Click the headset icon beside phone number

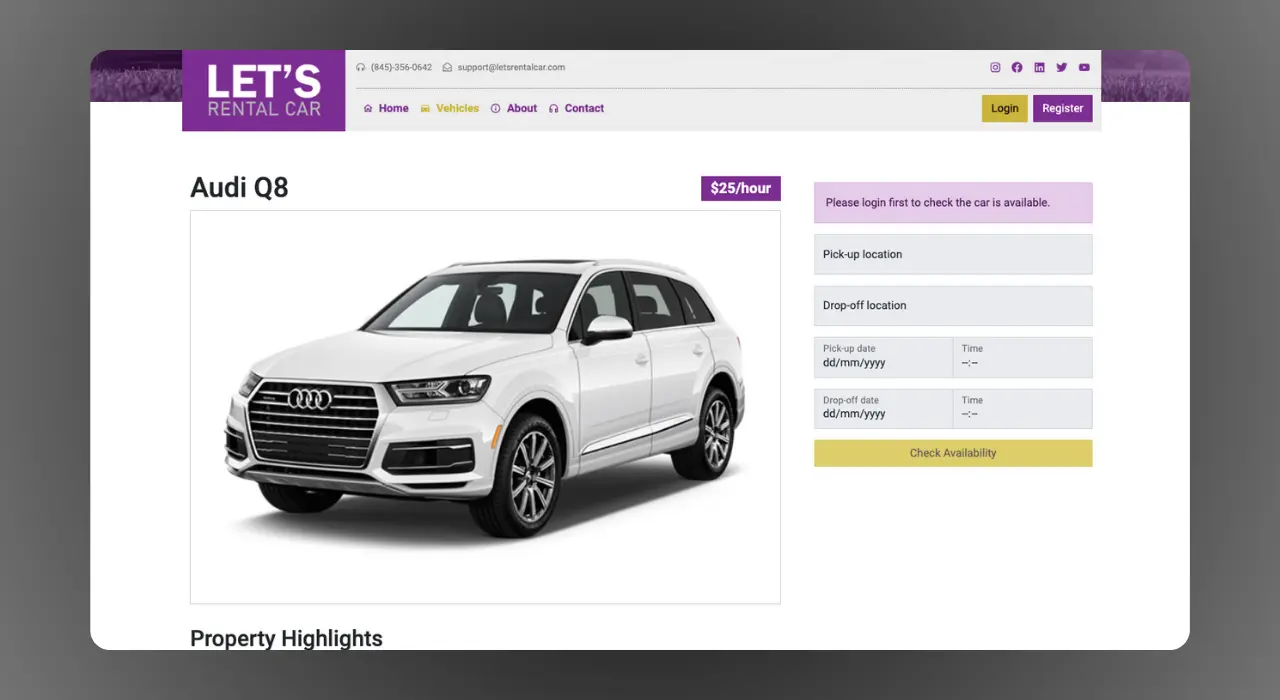tap(361, 68)
